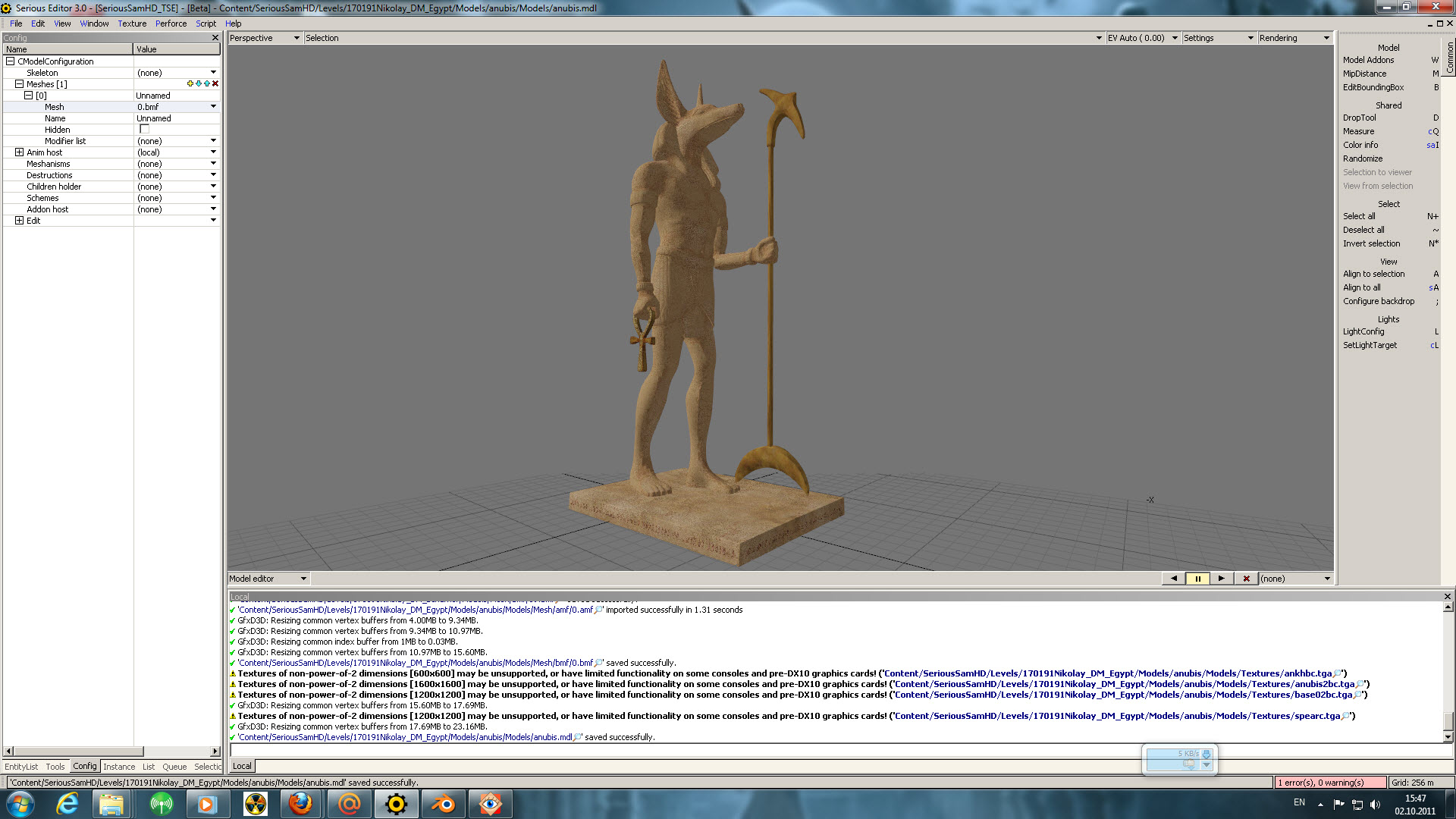Switch to Blender in the taskbar
The width and height of the screenshot is (1456, 819).
tap(443, 804)
